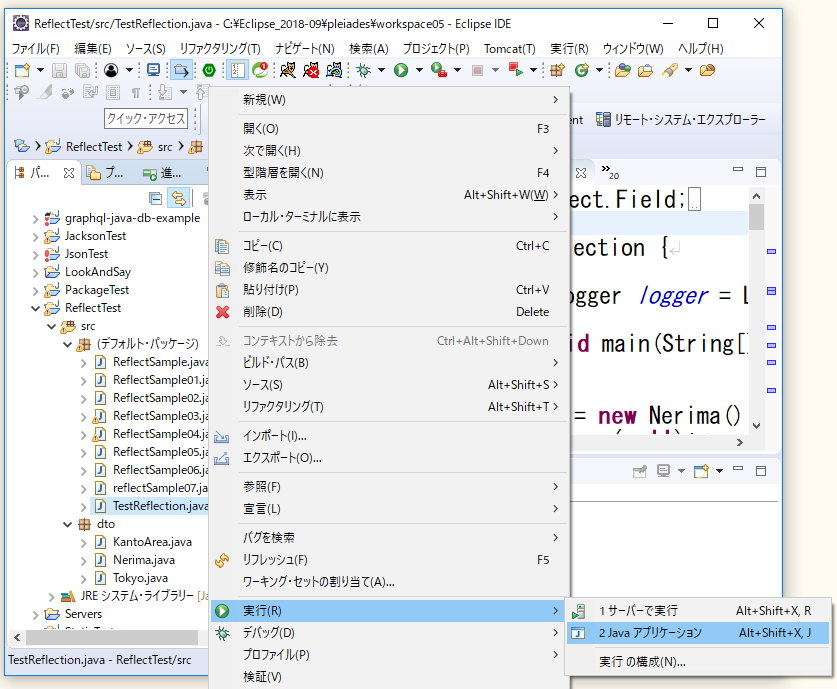Screen dimensions: 837x689
Task: Click the Tomcat stop cat icon with red X
Action: 311,70
